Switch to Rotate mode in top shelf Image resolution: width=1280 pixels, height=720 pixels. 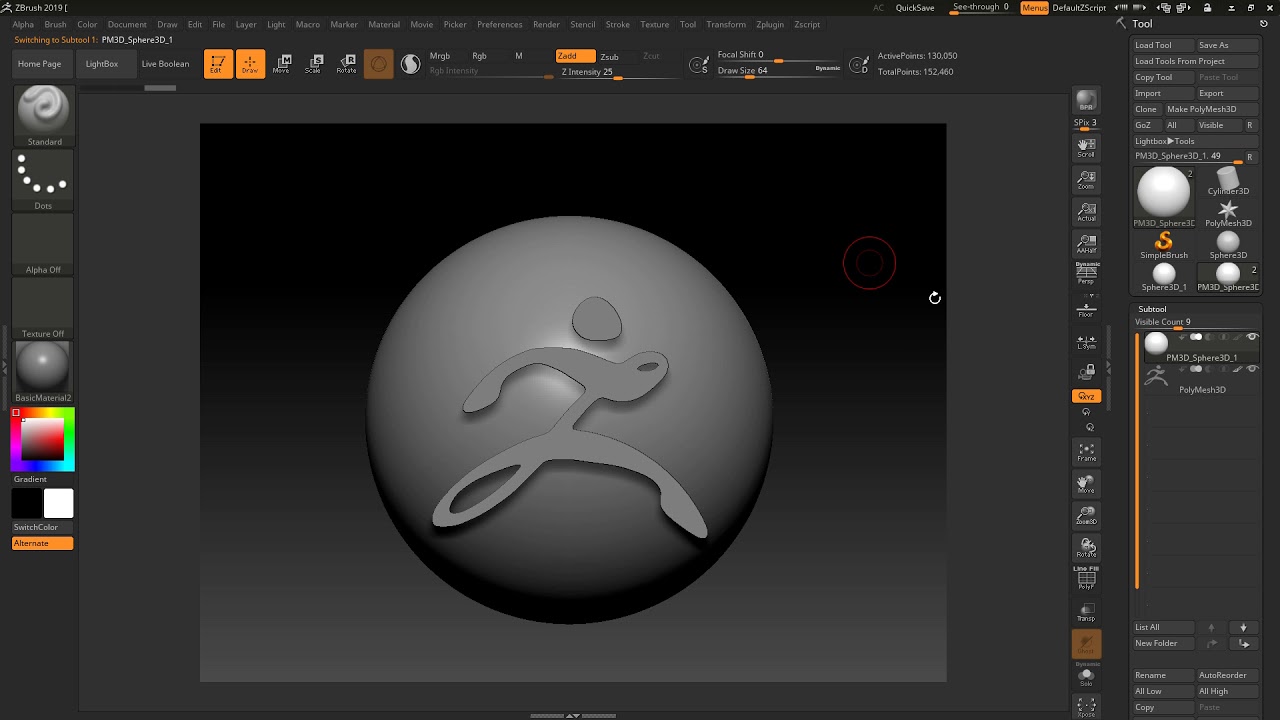(346, 64)
